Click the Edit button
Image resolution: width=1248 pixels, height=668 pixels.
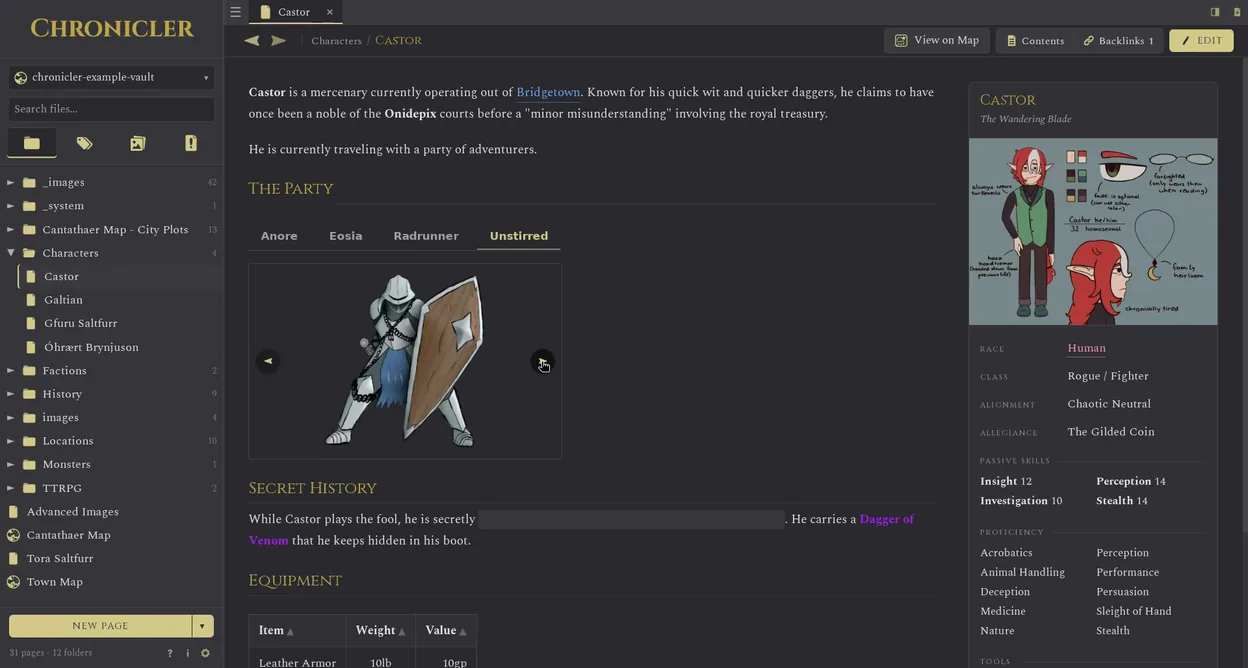(1201, 40)
